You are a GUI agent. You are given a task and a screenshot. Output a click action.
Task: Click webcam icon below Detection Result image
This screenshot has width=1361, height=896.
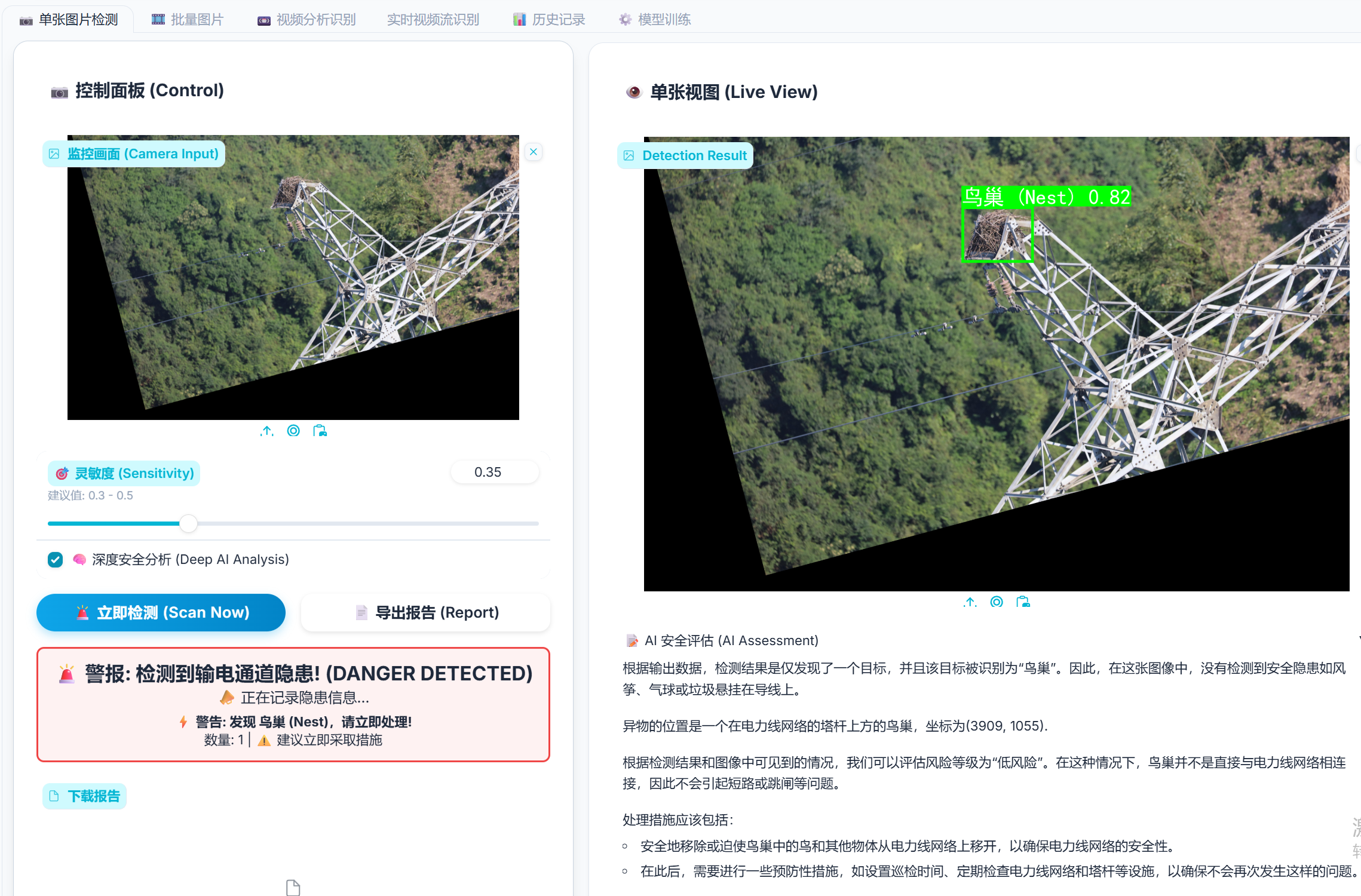tap(997, 602)
